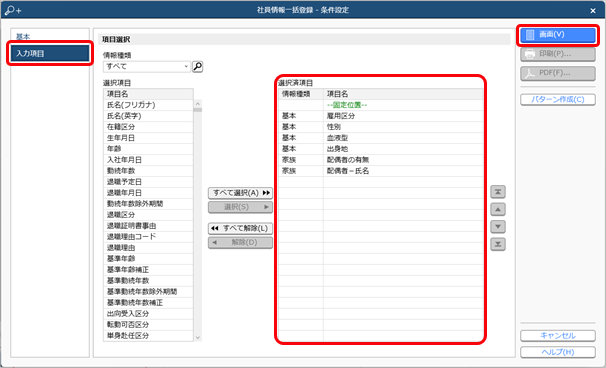This screenshot has width=606, height=368.
Task: Click すべて解除(L) button
Action: coord(240,228)
